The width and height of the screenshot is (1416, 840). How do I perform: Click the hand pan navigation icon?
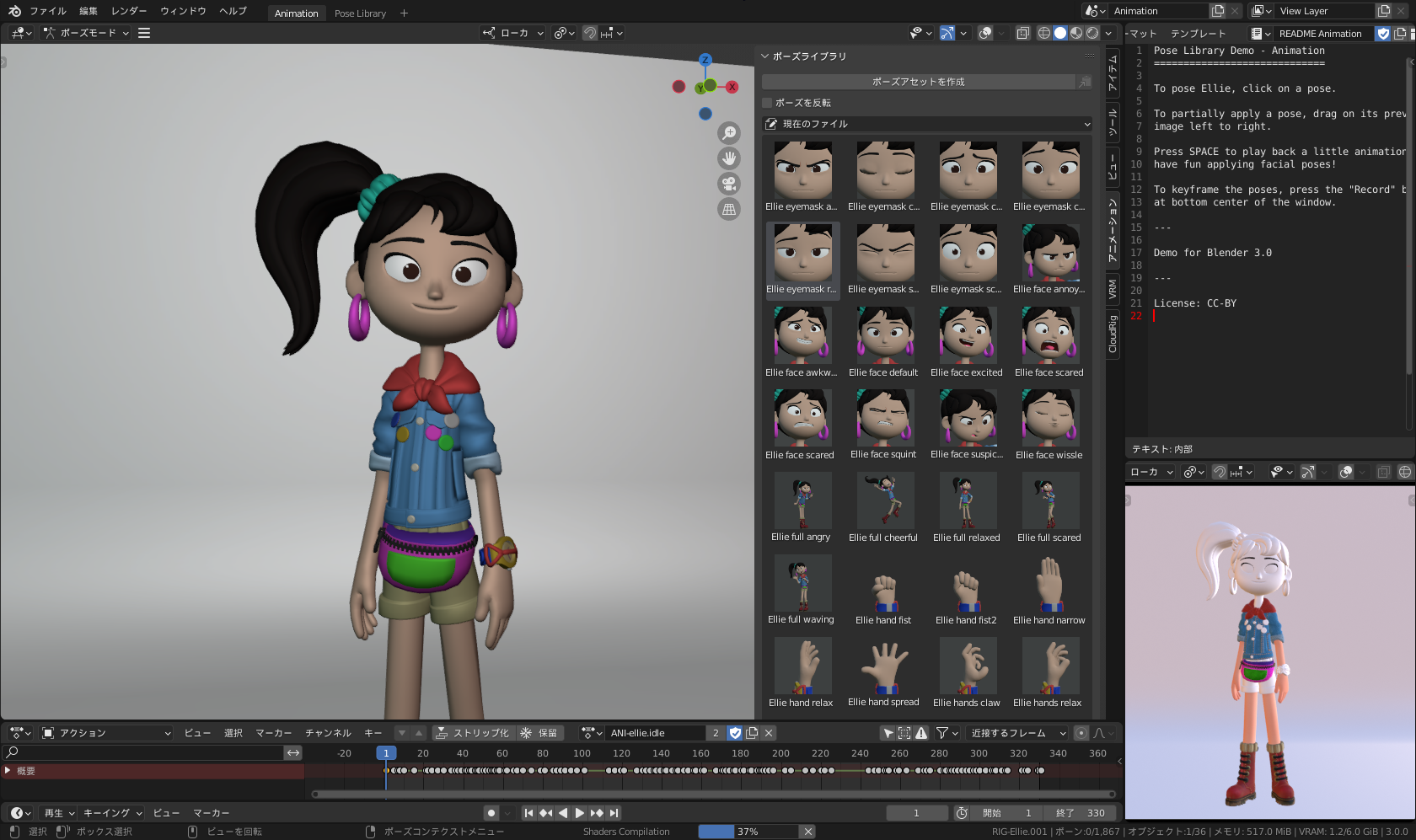point(729,158)
